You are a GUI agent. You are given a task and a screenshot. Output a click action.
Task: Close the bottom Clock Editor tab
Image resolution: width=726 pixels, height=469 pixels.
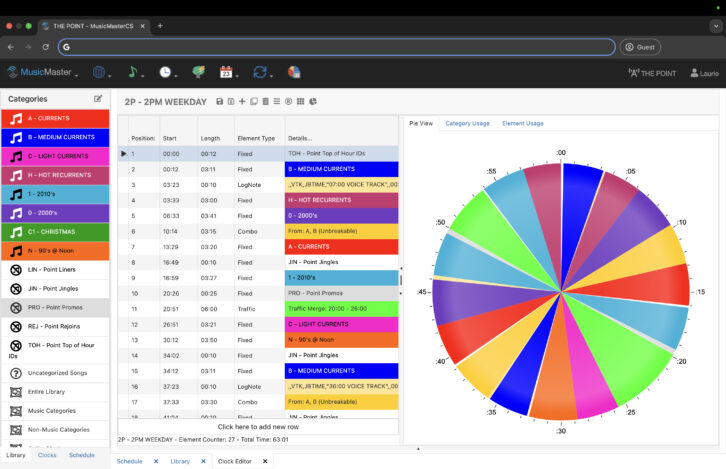pos(265,462)
